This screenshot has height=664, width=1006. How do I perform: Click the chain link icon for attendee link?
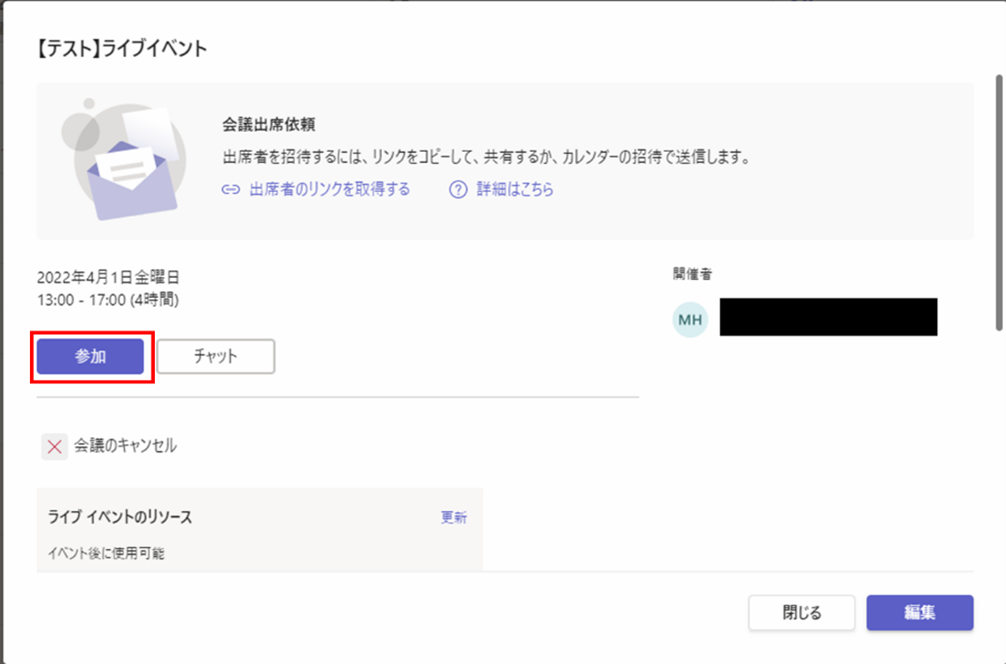[231, 190]
